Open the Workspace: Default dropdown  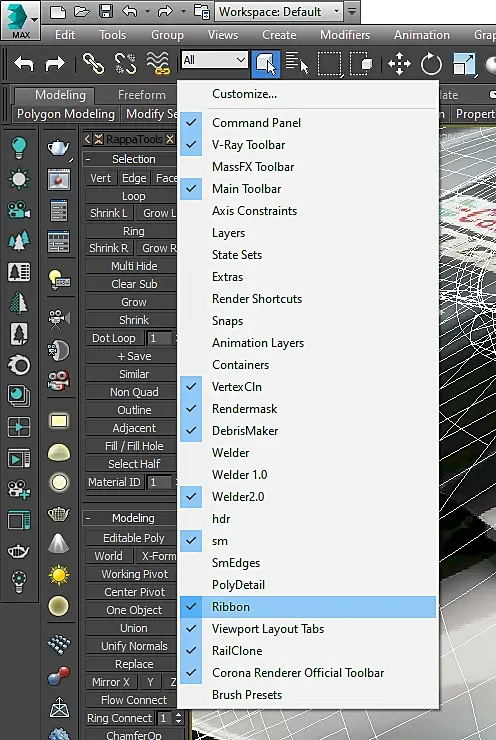(280, 11)
